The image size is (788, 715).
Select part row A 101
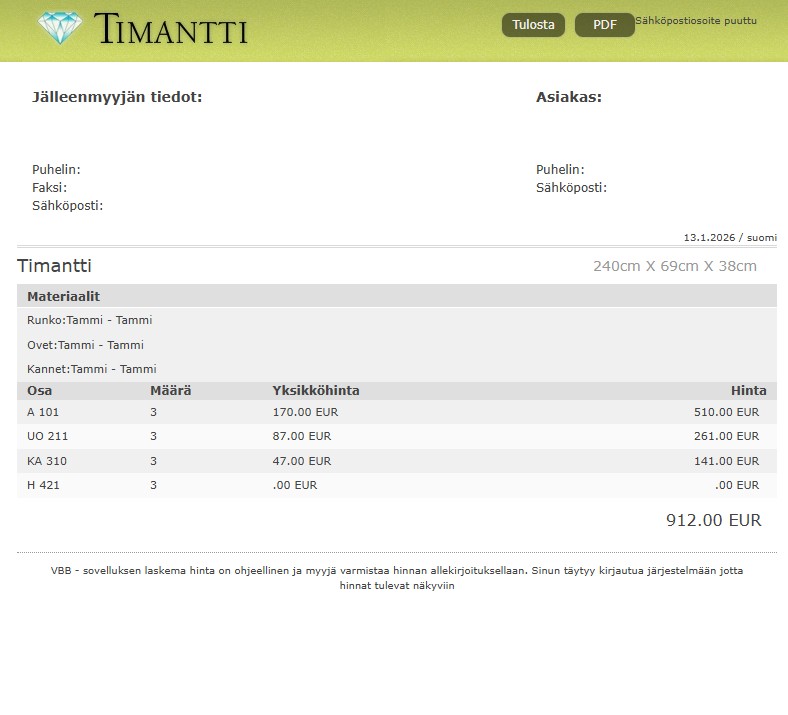[x=43, y=412]
